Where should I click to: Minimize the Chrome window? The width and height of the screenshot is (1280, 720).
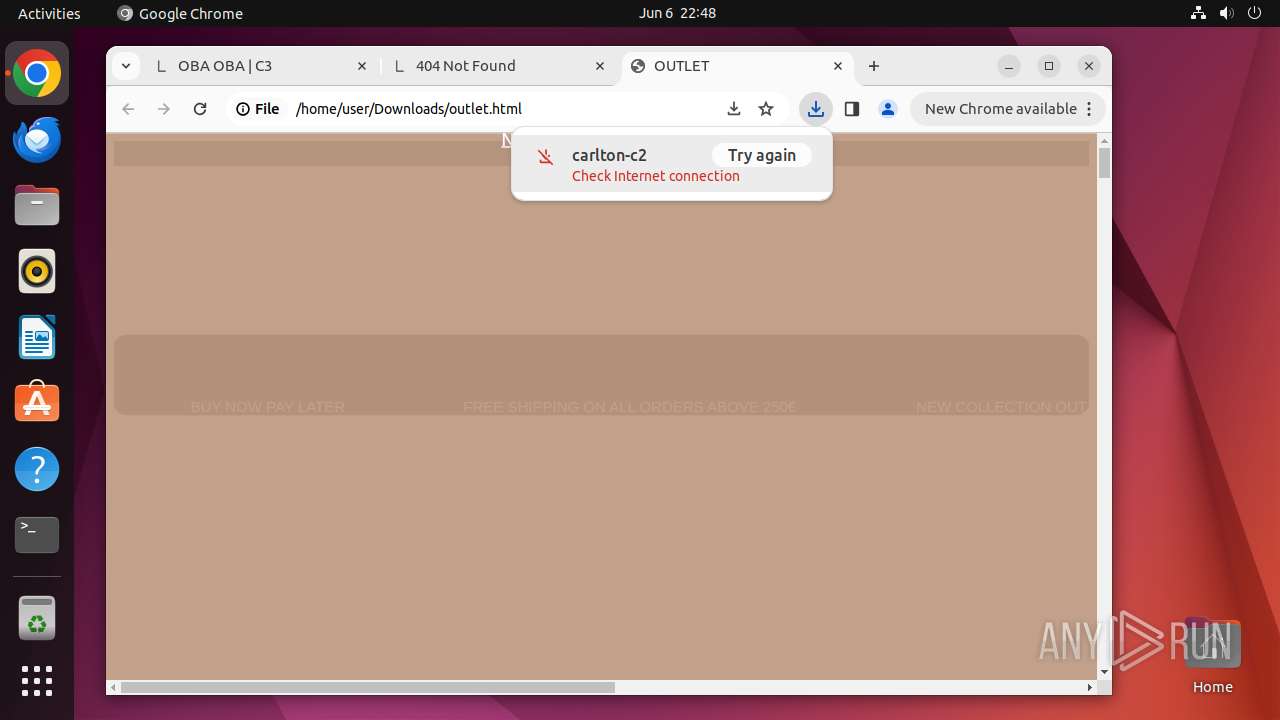pos(1009,66)
